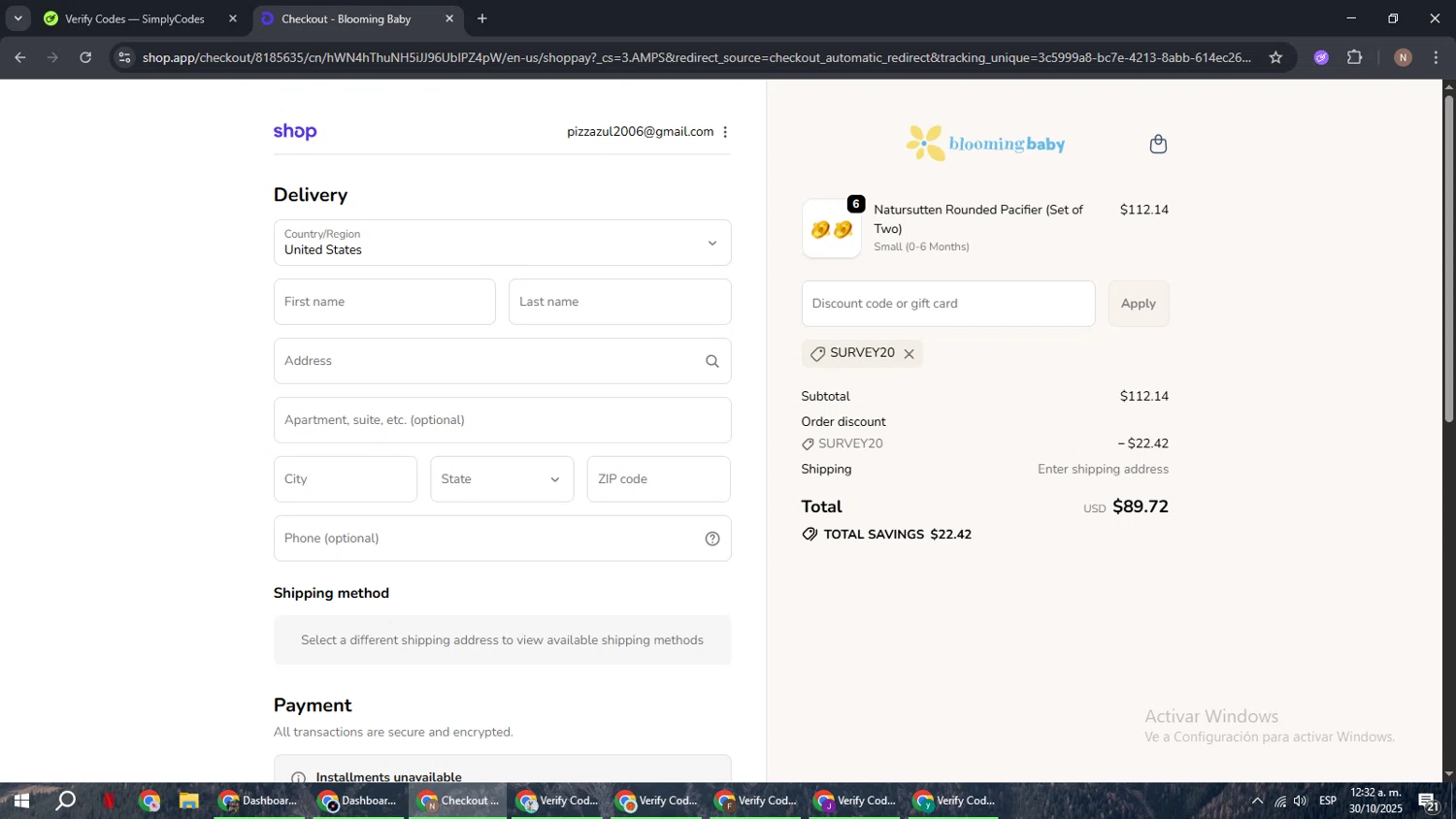1456x819 pixels.
Task: Open Windows taskbar search
Action: point(65,802)
